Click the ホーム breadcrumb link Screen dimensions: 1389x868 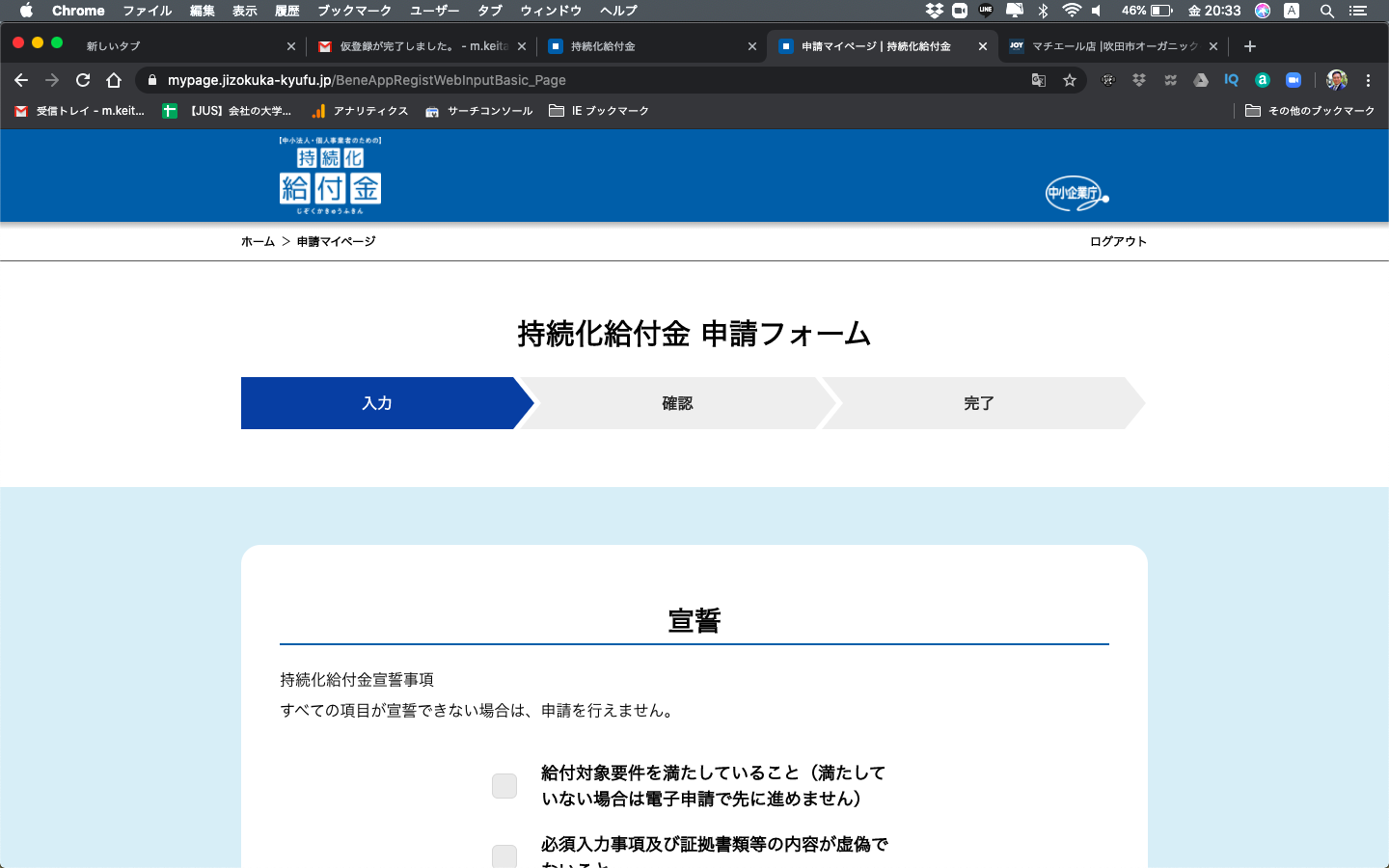pyautogui.click(x=258, y=242)
